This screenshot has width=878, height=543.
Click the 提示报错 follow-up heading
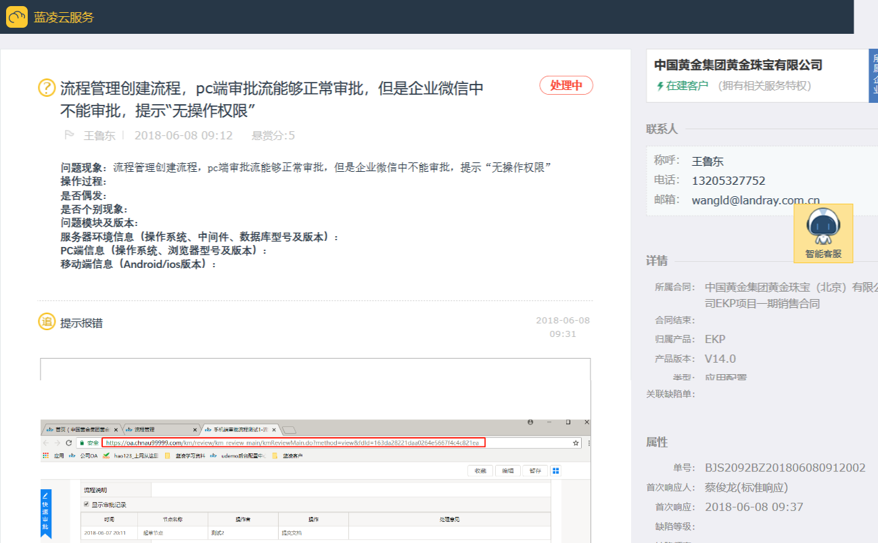point(81,323)
